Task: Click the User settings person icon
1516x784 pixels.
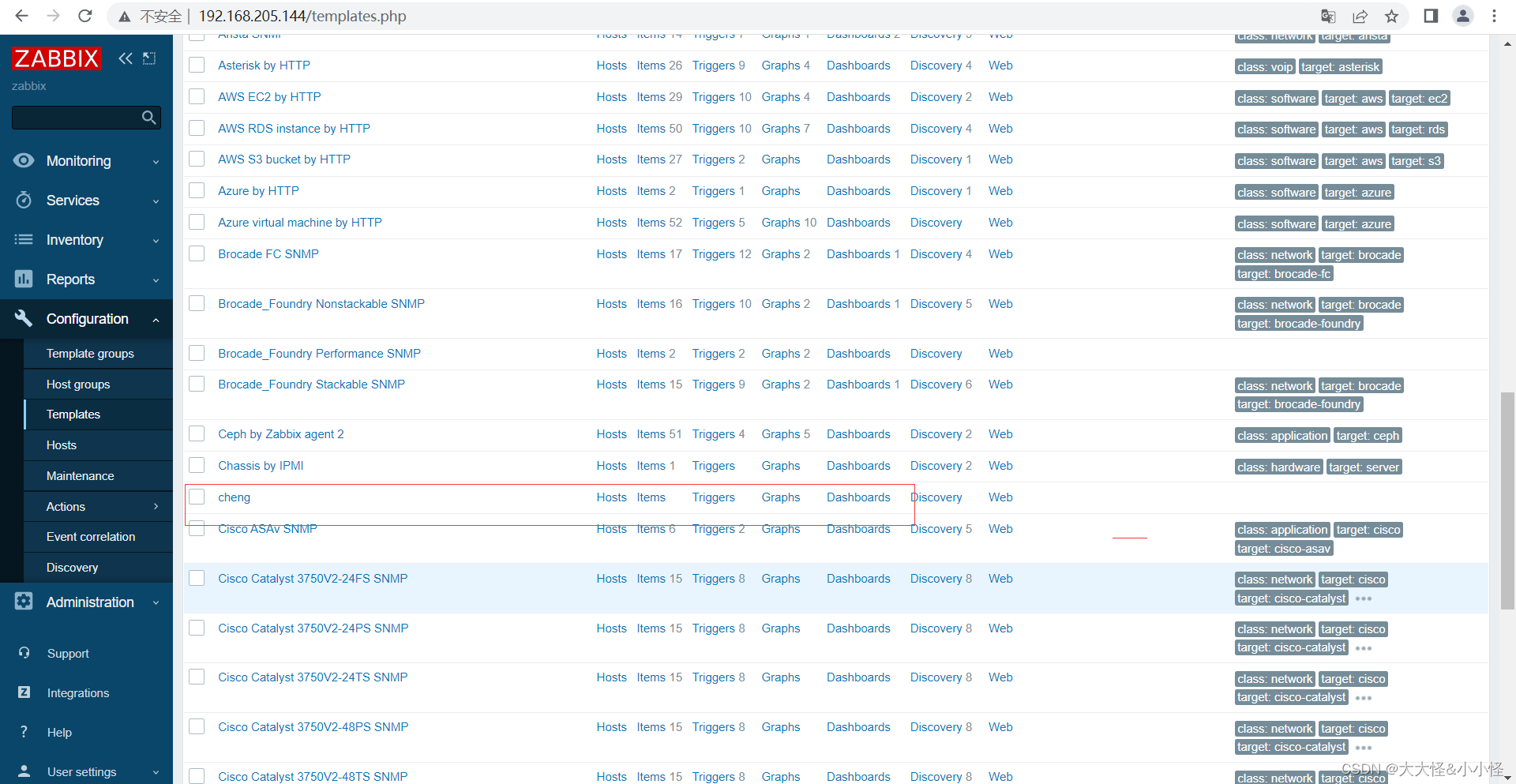Action: point(24,771)
